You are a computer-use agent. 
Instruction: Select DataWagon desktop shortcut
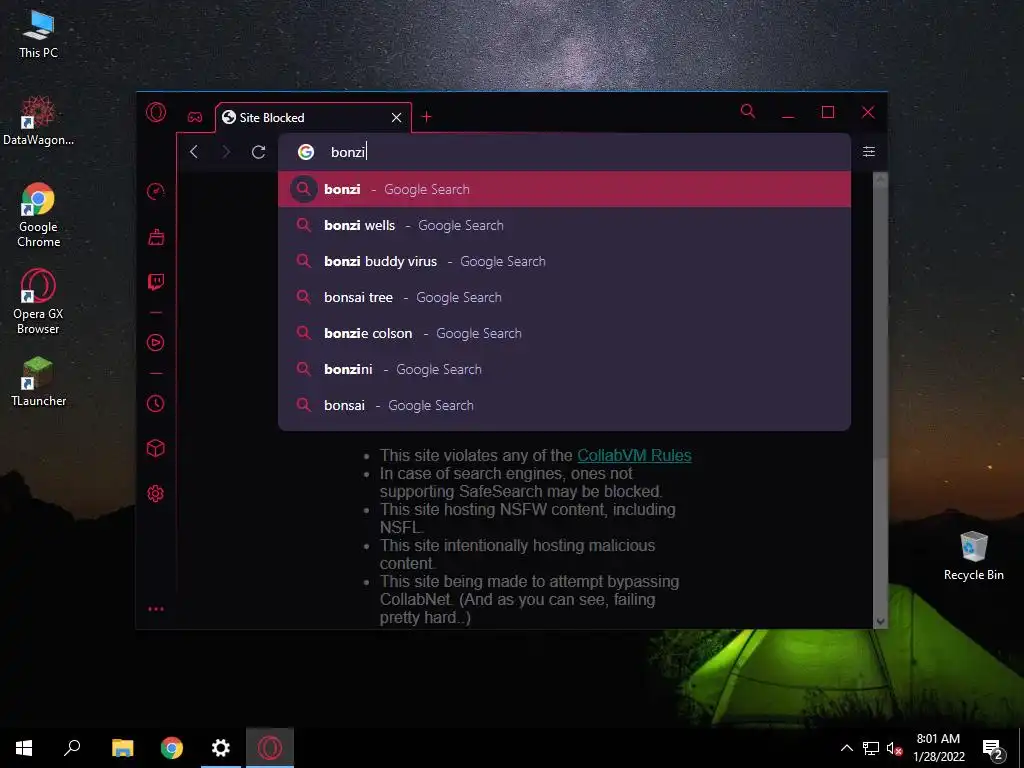[38, 121]
